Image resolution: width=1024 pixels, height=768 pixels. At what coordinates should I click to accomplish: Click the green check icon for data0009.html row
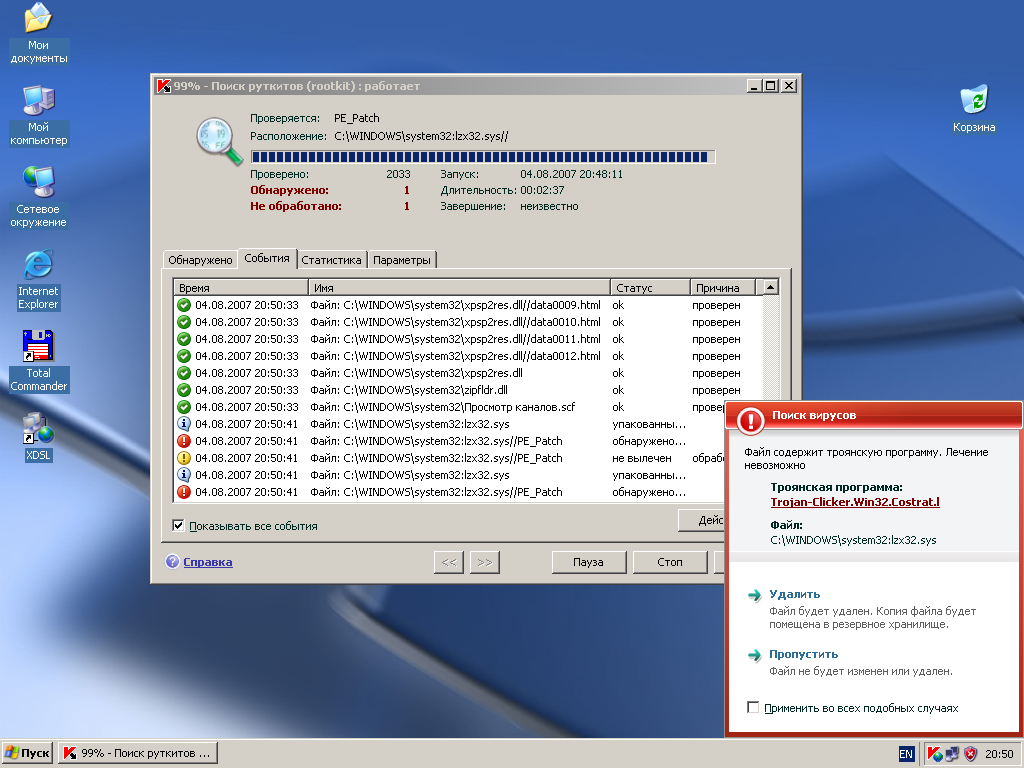coord(184,305)
